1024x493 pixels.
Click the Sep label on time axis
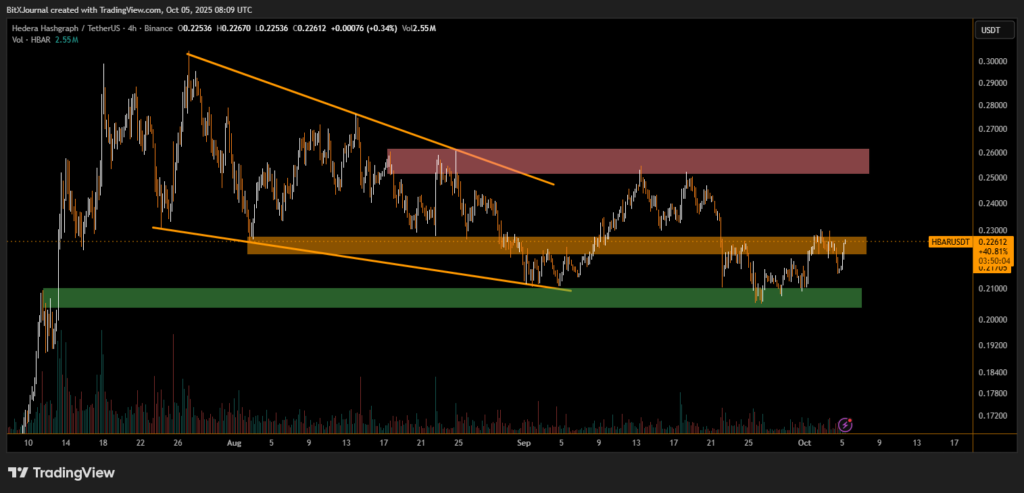coord(524,441)
